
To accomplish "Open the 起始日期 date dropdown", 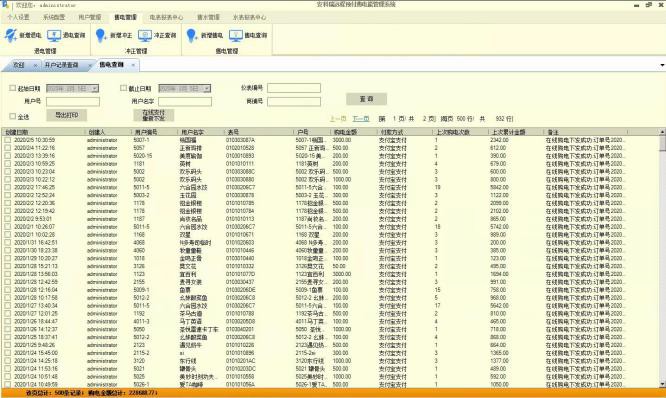I will tap(95, 88).
